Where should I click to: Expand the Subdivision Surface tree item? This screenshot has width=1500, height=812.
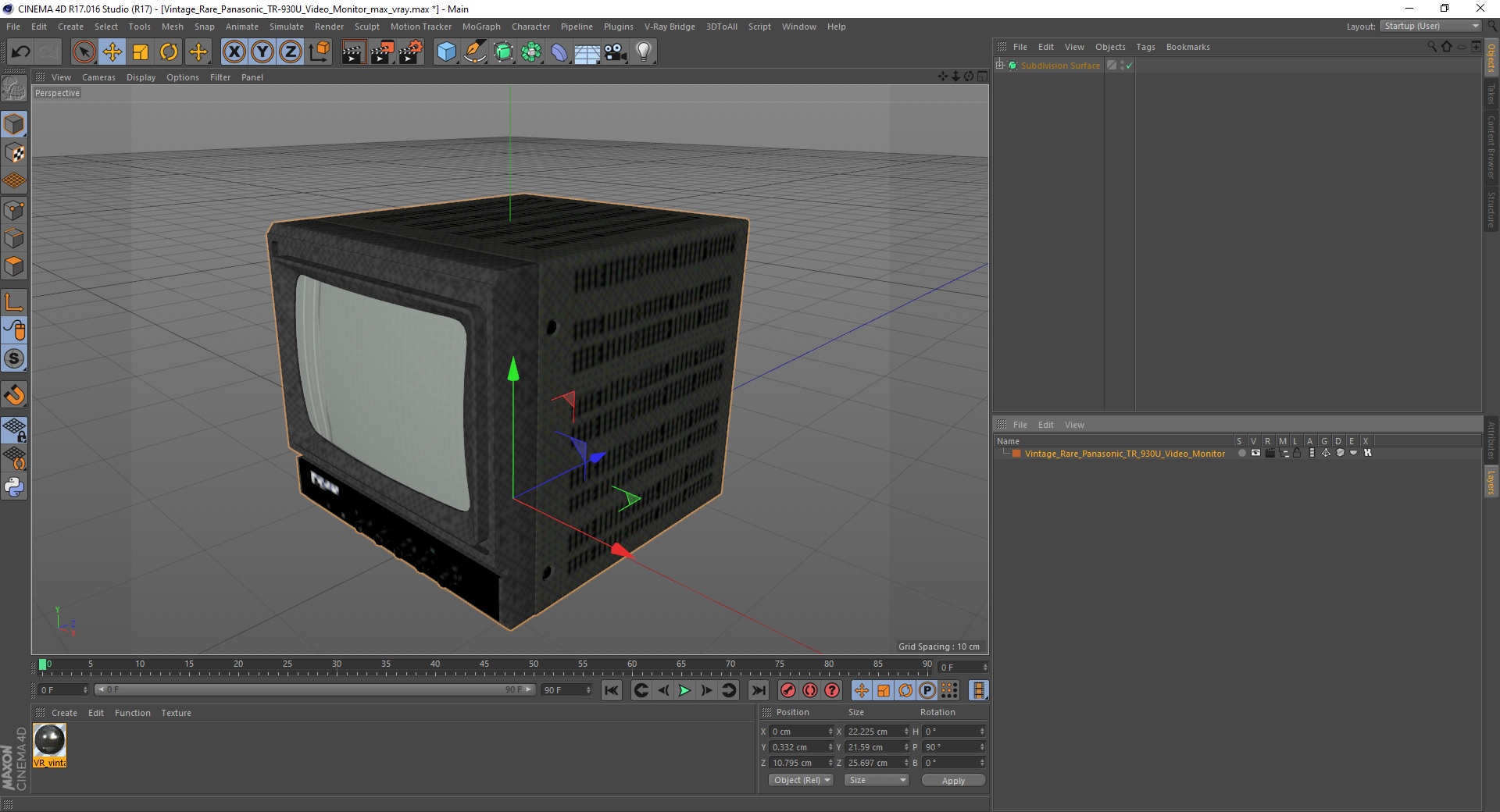coord(1000,66)
